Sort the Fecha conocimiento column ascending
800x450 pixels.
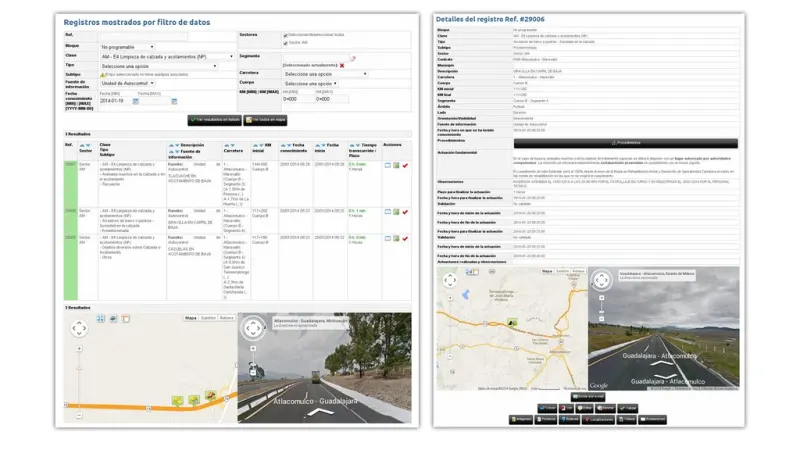[x=283, y=145]
